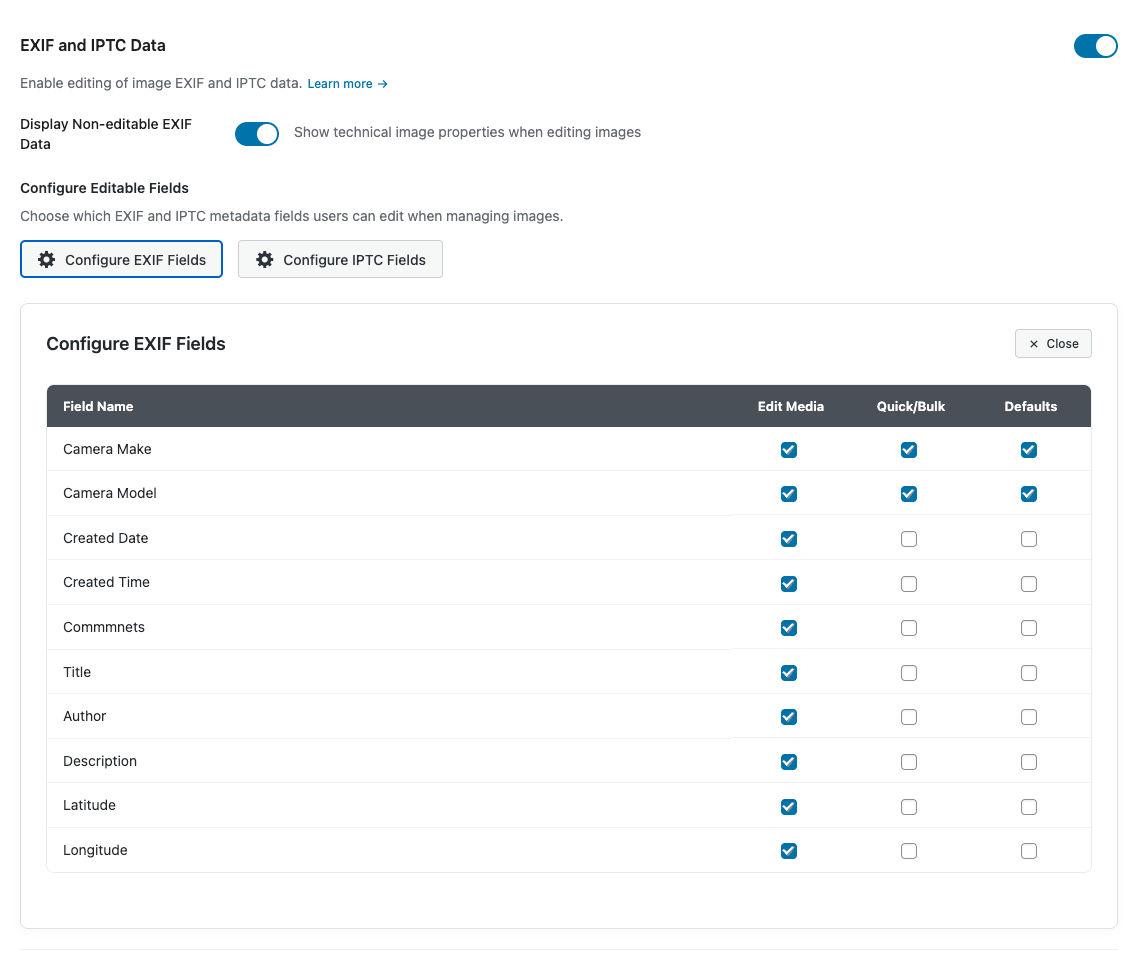This screenshot has height=953, width=1143.
Task: Uncheck Camera Model Quick/Bulk checkbox
Action: (909, 494)
